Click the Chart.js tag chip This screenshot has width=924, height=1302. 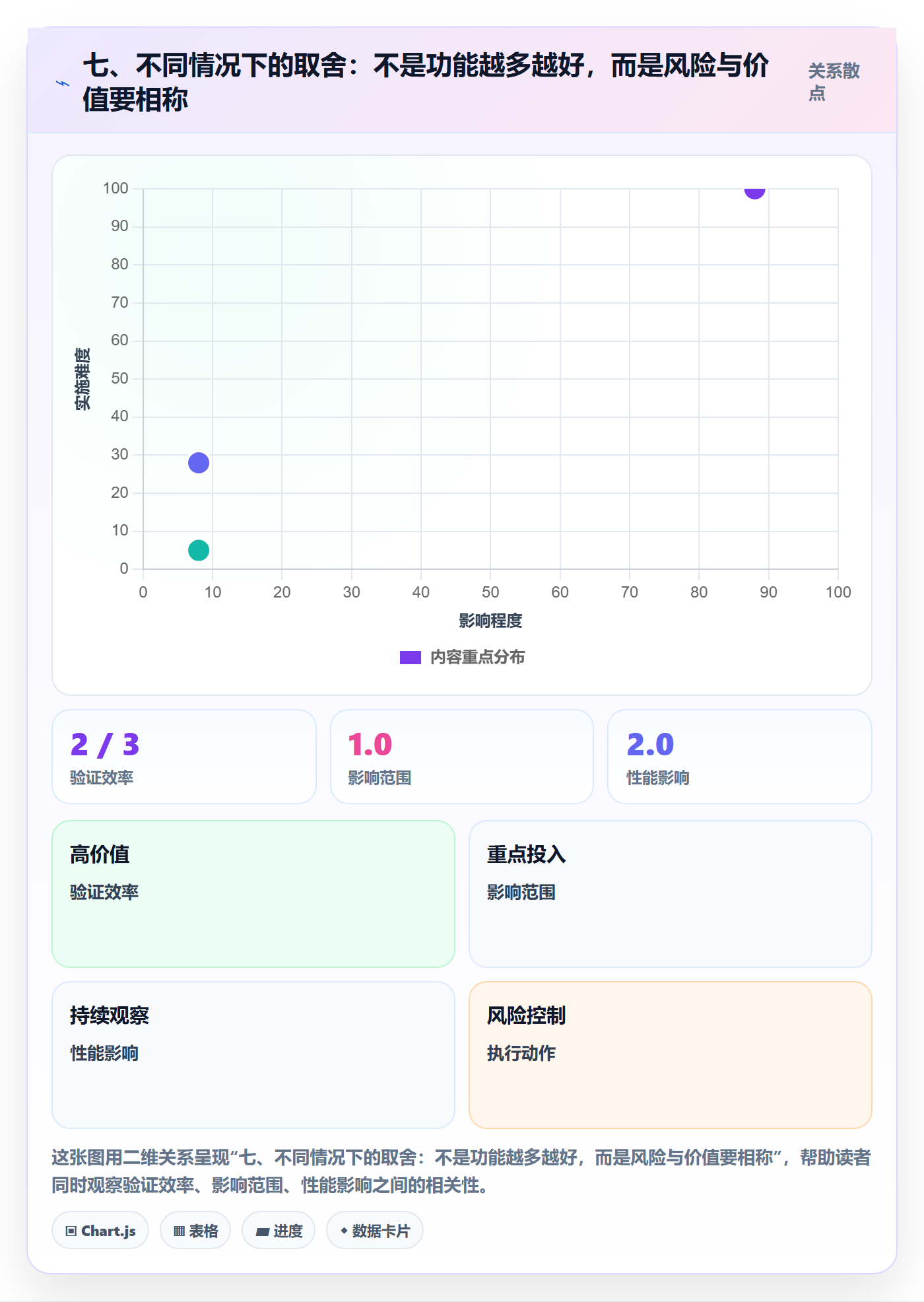[100, 1231]
